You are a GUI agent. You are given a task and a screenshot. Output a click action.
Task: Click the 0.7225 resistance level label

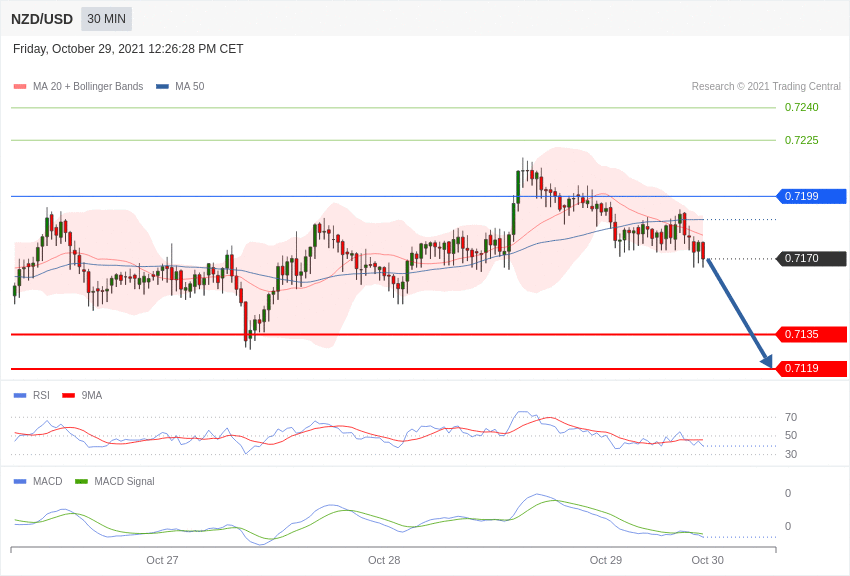pyautogui.click(x=801, y=140)
